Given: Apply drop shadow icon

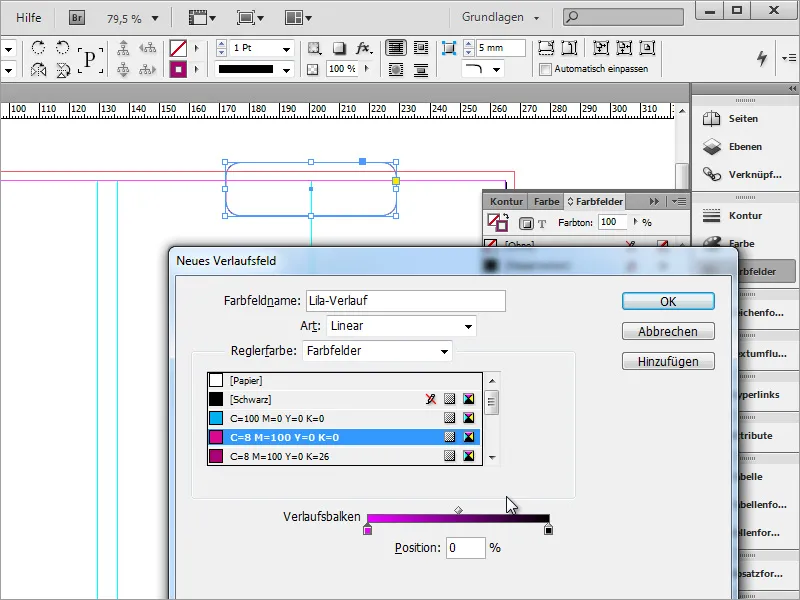Looking at the screenshot, I should [339, 48].
